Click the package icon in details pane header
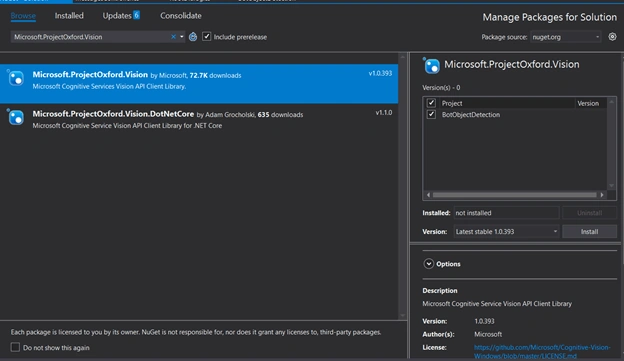This screenshot has width=624, height=361. (x=432, y=66)
